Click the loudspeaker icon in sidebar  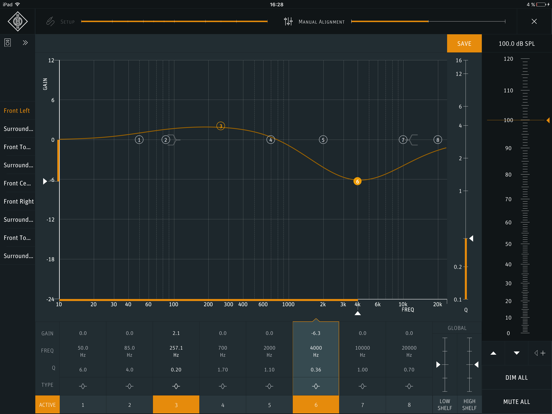(7, 43)
